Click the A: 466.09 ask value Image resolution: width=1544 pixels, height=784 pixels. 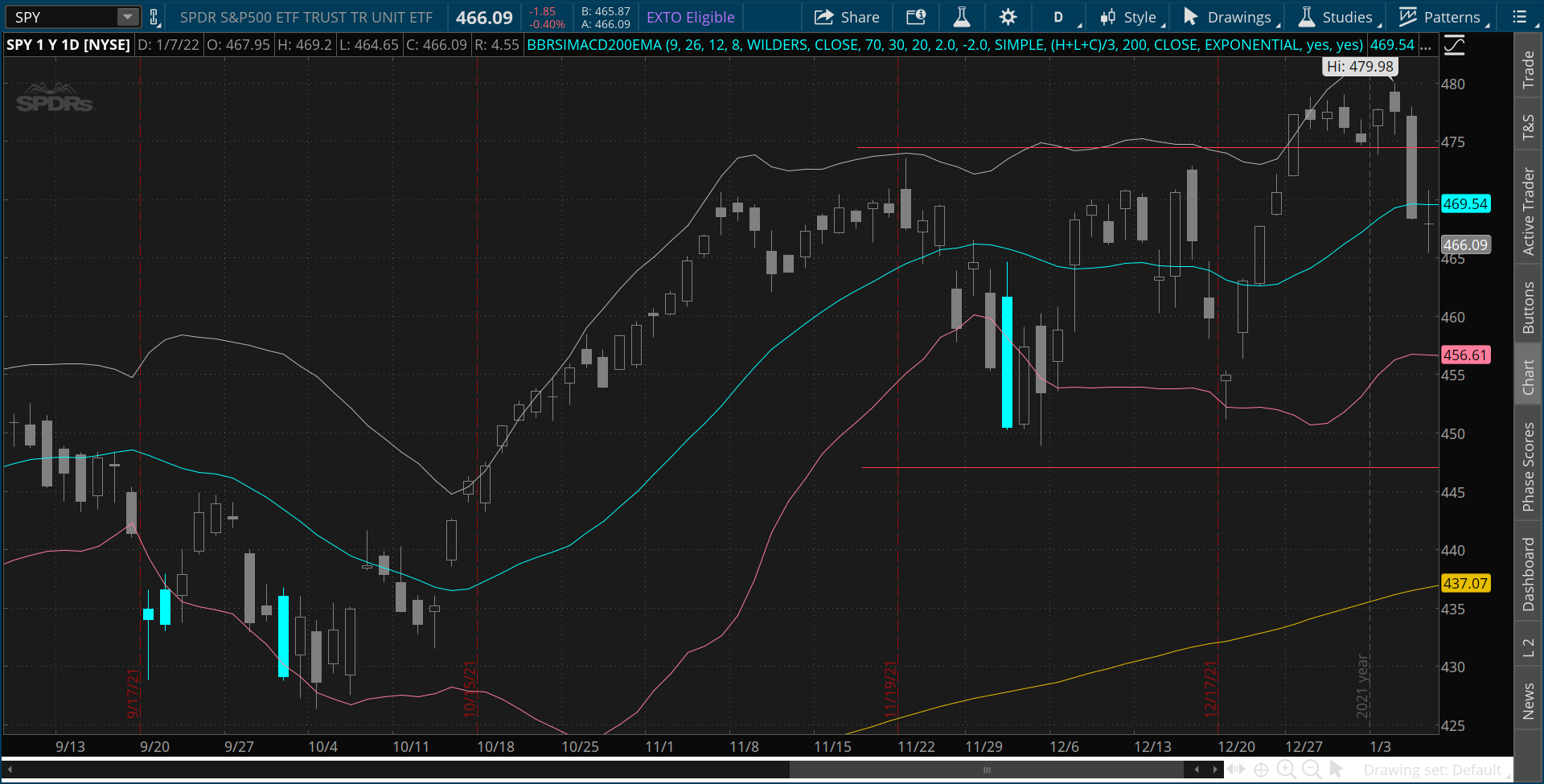point(606,24)
